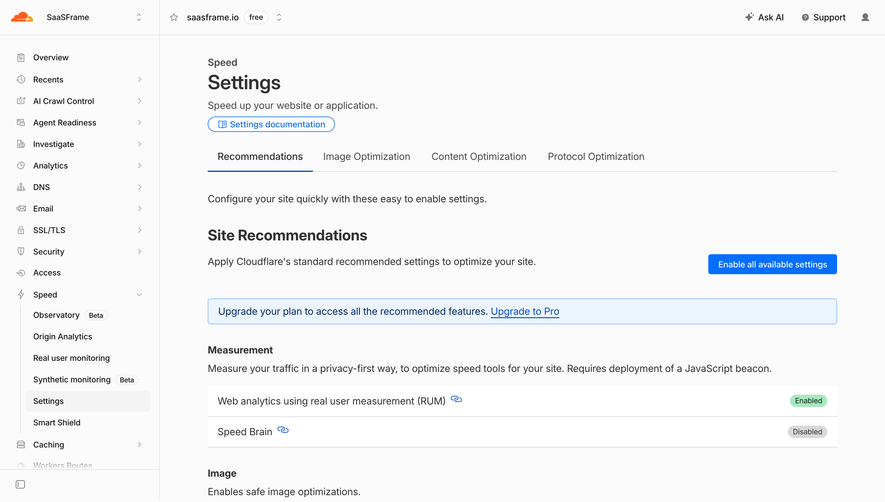Click the Ask AI sparkle icon
Screen dimensions: 885x502
point(749,17)
